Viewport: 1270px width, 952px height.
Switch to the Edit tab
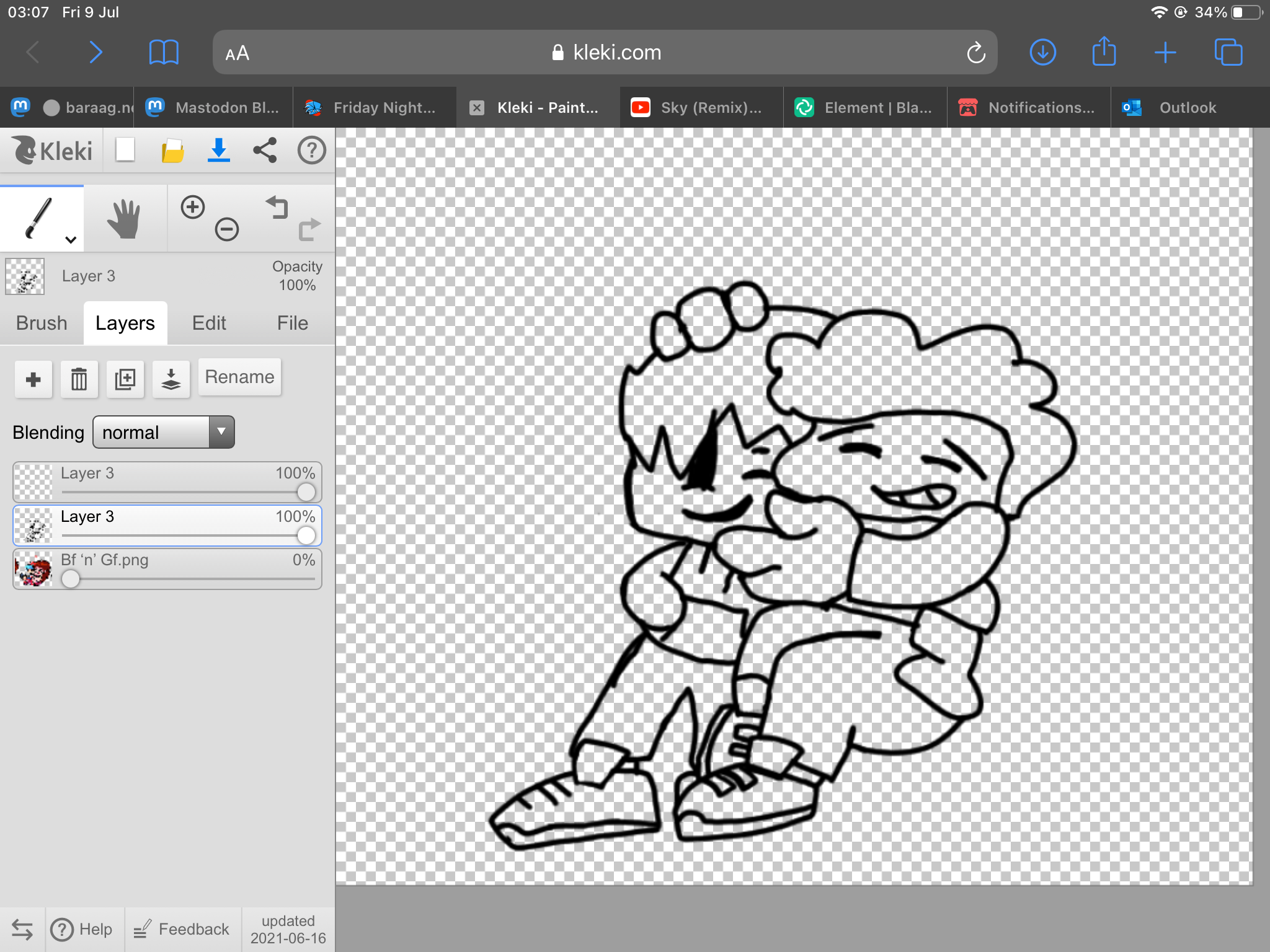tap(209, 323)
